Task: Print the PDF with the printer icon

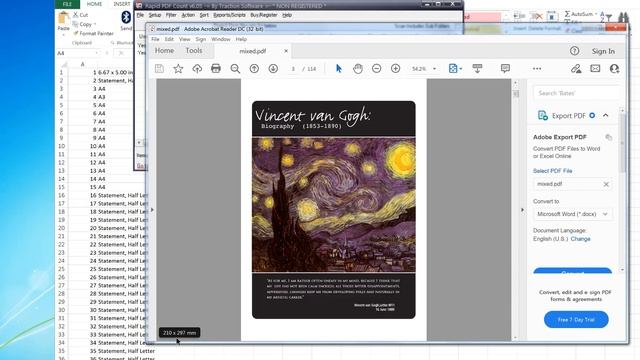Action: pos(216,69)
